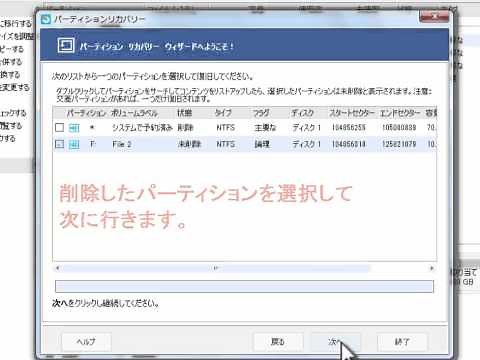Image resolution: width=480 pixels, height=360 pixels.
Task: Click the partition icon in the File 2 row
Action: point(74,144)
